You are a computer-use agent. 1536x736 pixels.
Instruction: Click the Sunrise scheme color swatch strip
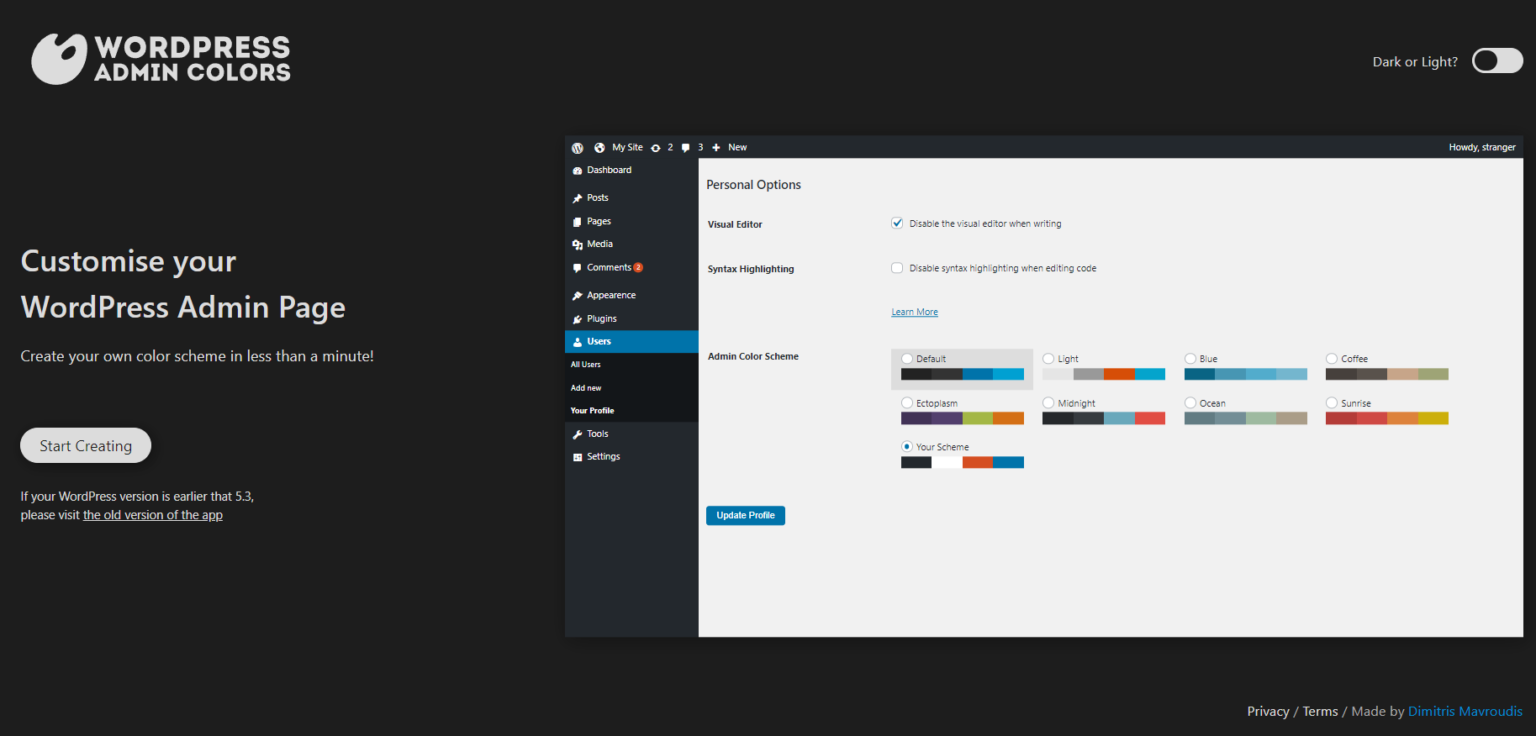(x=1387, y=418)
